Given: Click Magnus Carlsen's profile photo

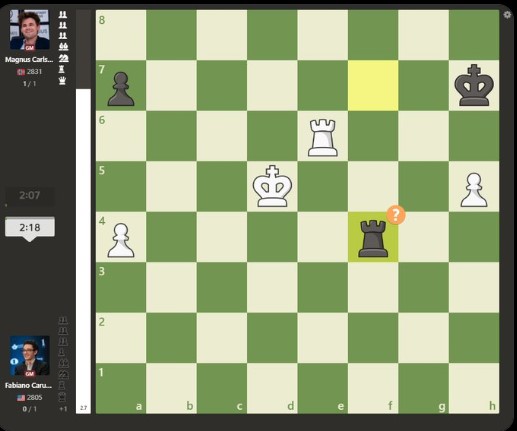Looking at the screenshot, I should 30,30.
